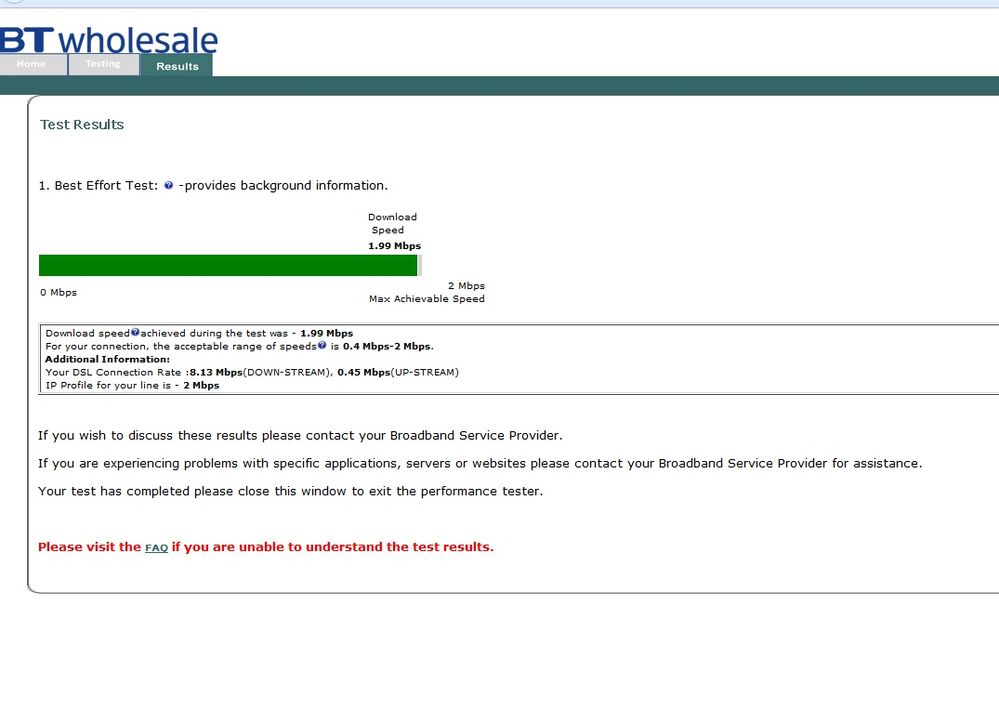The image size is (999, 711).
Task: Click help icon after 'acceptable range of speeds'
Action: click(x=322, y=345)
